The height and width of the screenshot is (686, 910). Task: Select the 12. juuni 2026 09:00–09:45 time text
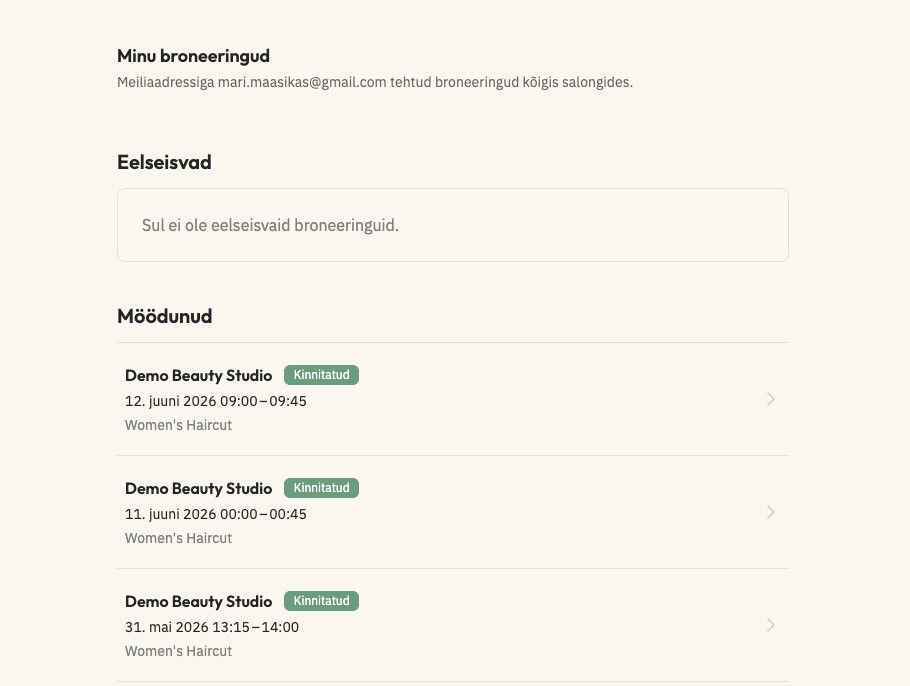(x=216, y=401)
